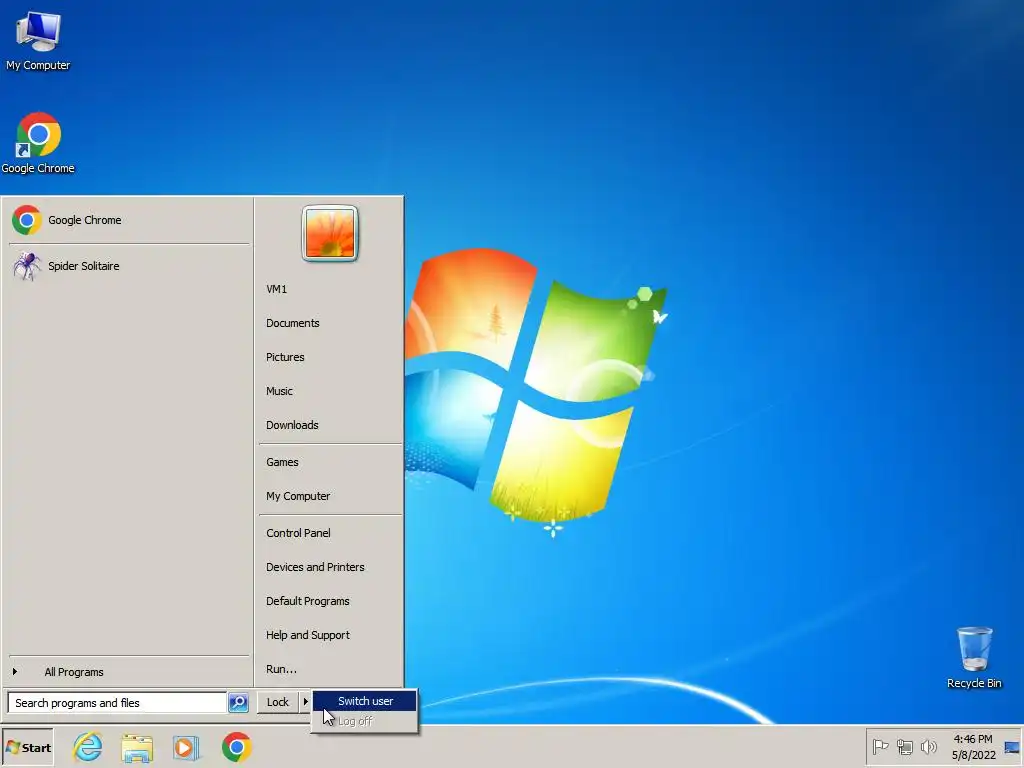Click the network tray icon
1024x768 pixels.
point(904,746)
